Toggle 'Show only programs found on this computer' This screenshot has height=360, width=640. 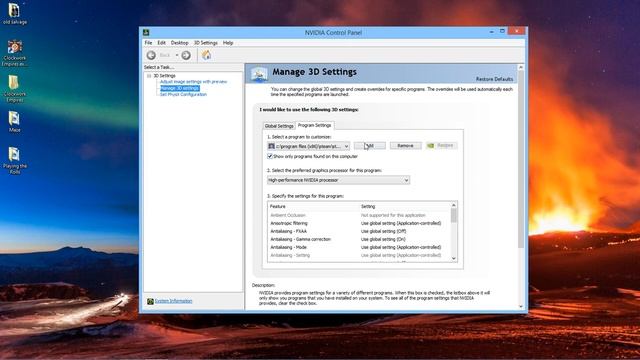click(x=270, y=156)
